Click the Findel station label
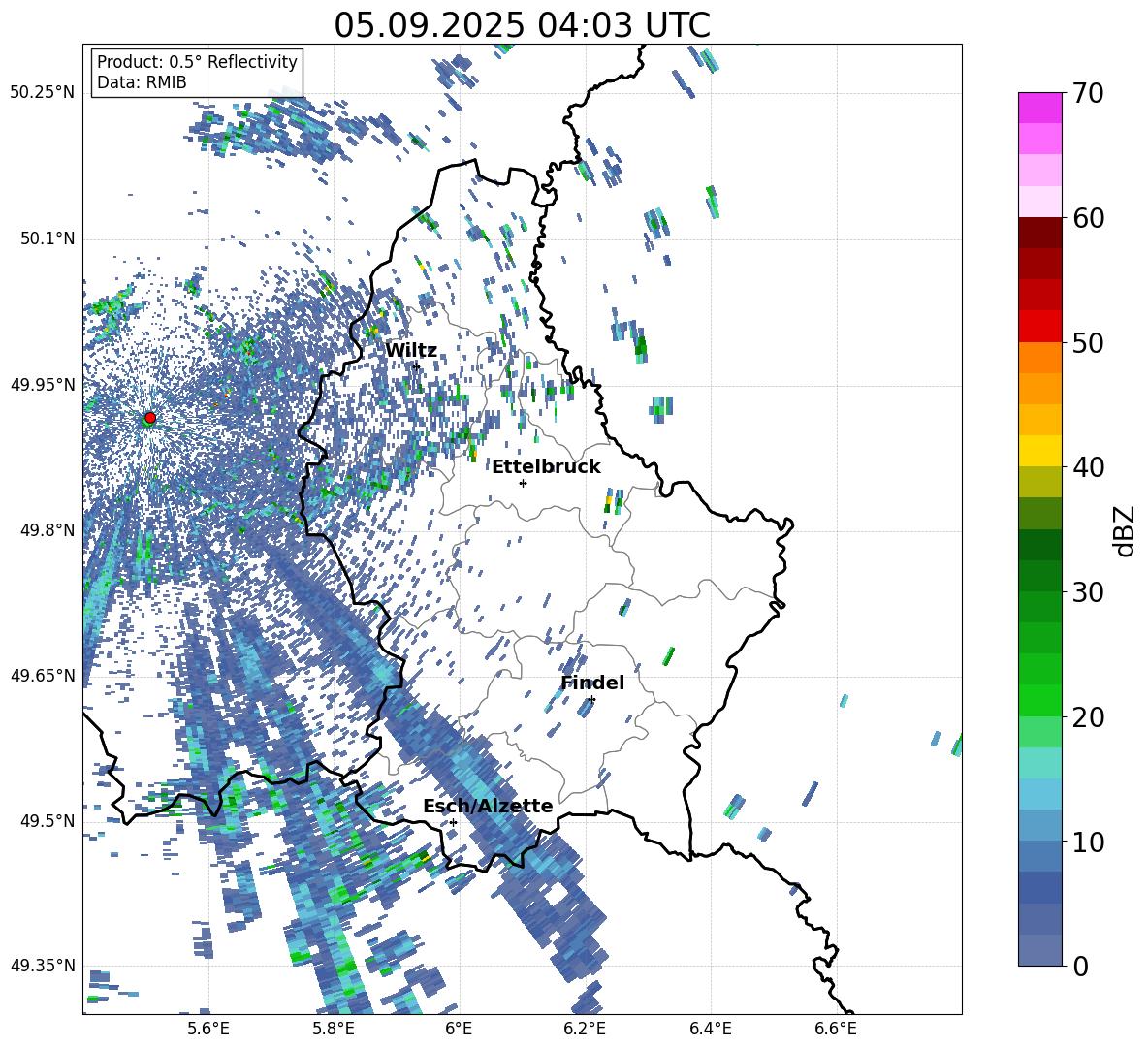1148x1048 pixels. point(592,683)
